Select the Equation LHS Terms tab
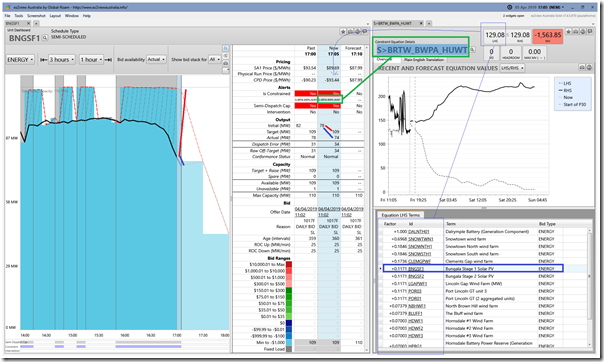The width and height of the screenshot is (604, 362). (x=400, y=215)
